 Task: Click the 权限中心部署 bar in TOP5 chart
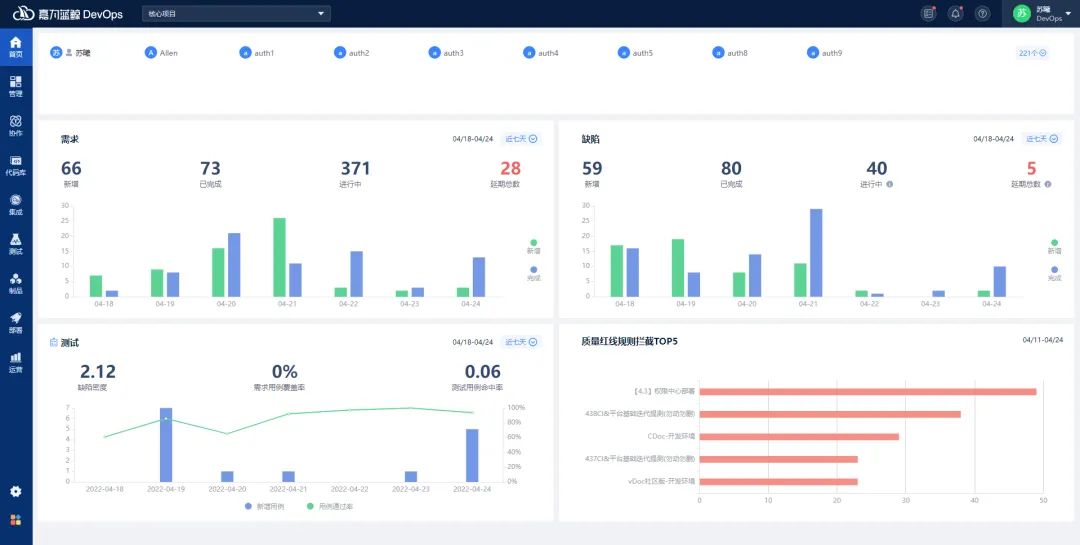pyautogui.click(x=867, y=392)
